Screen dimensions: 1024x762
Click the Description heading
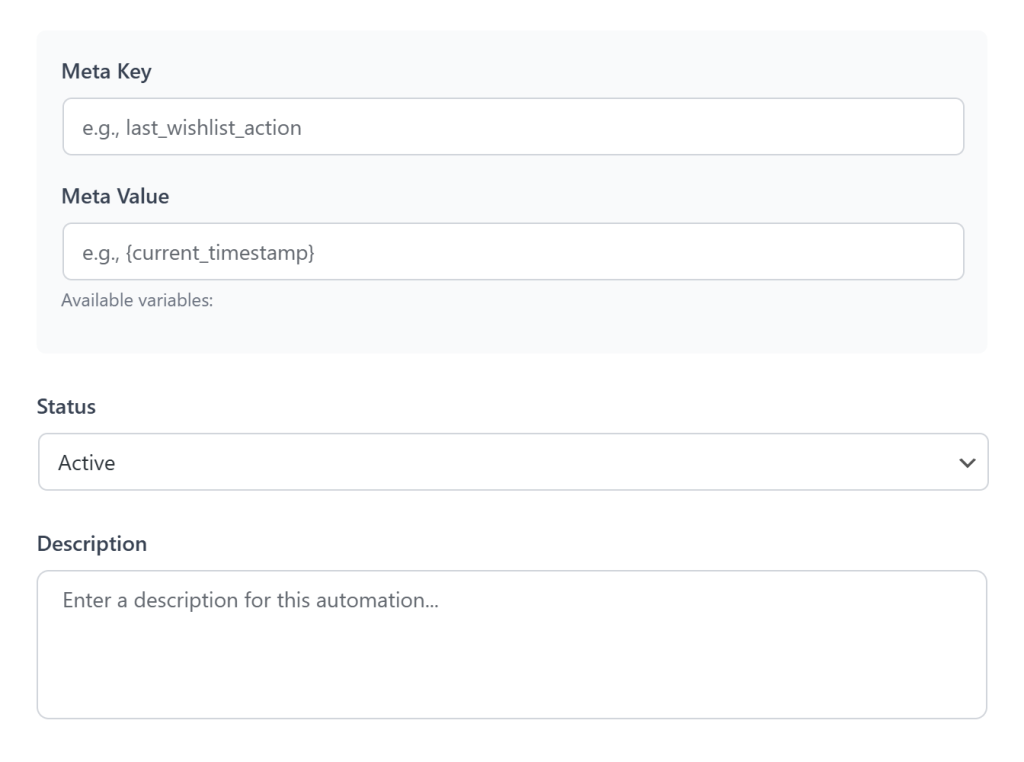tap(93, 542)
